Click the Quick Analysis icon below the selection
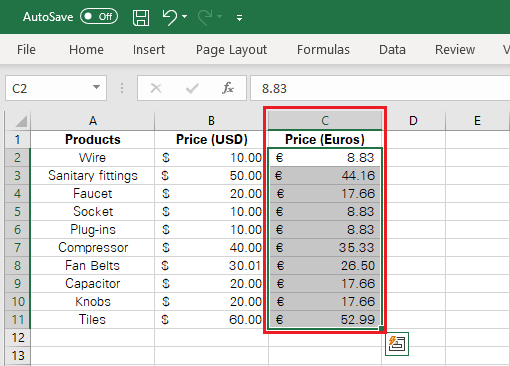 [x=397, y=344]
